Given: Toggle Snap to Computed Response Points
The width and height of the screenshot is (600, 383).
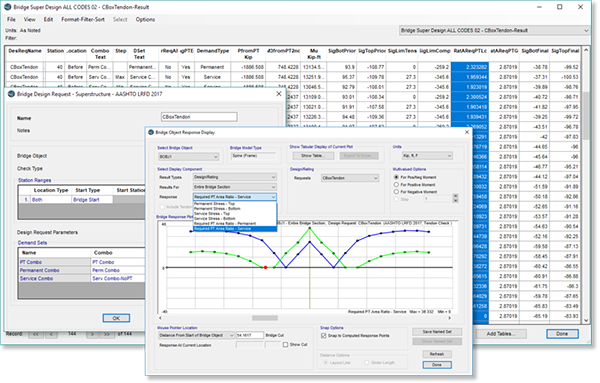Looking at the screenshot, I should (x=324, y=336).
